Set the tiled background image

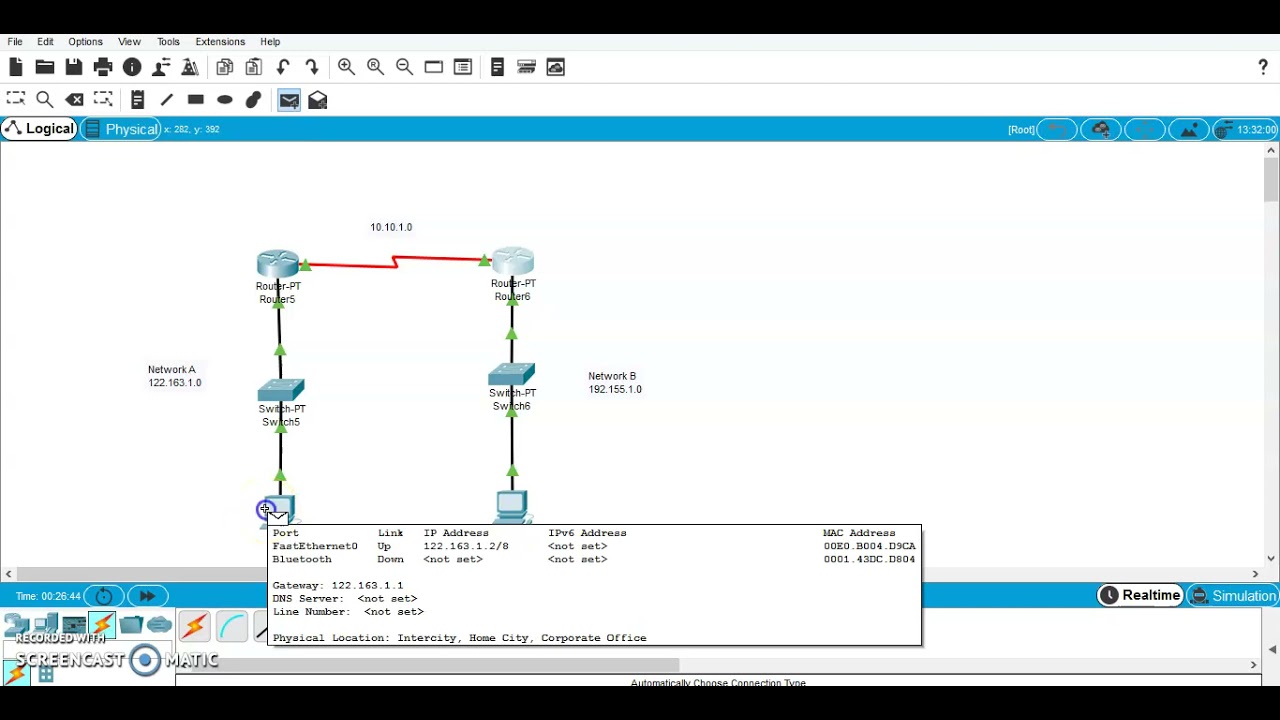[1189, 130]
